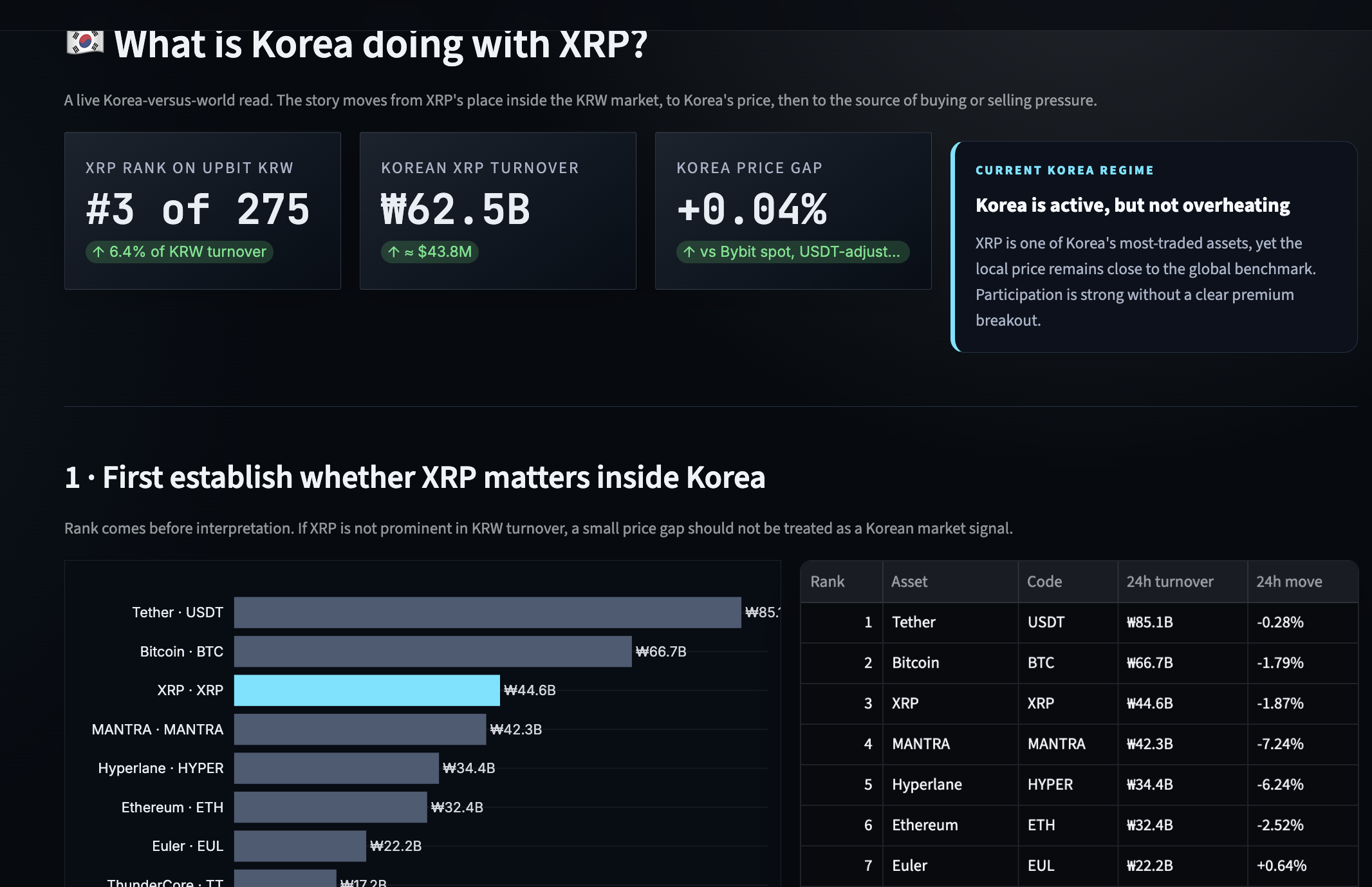Click the "XRP RANK ON UPBIT KRW" card label
The height and width of the screenshot is (887, 1372).
coord(189,168)
